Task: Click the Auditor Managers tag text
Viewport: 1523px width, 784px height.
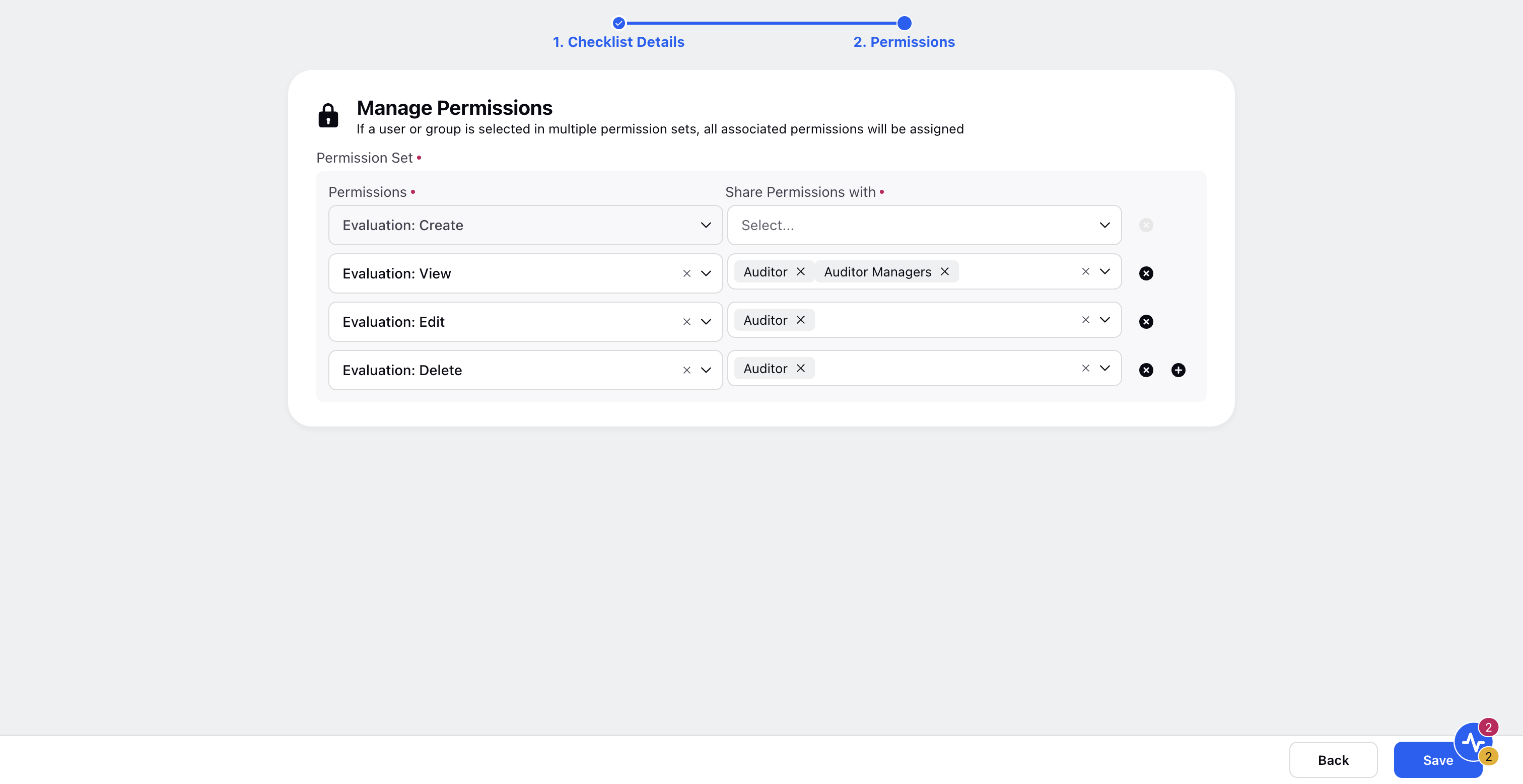Action: pyautogui.click(x=877, y=272)
